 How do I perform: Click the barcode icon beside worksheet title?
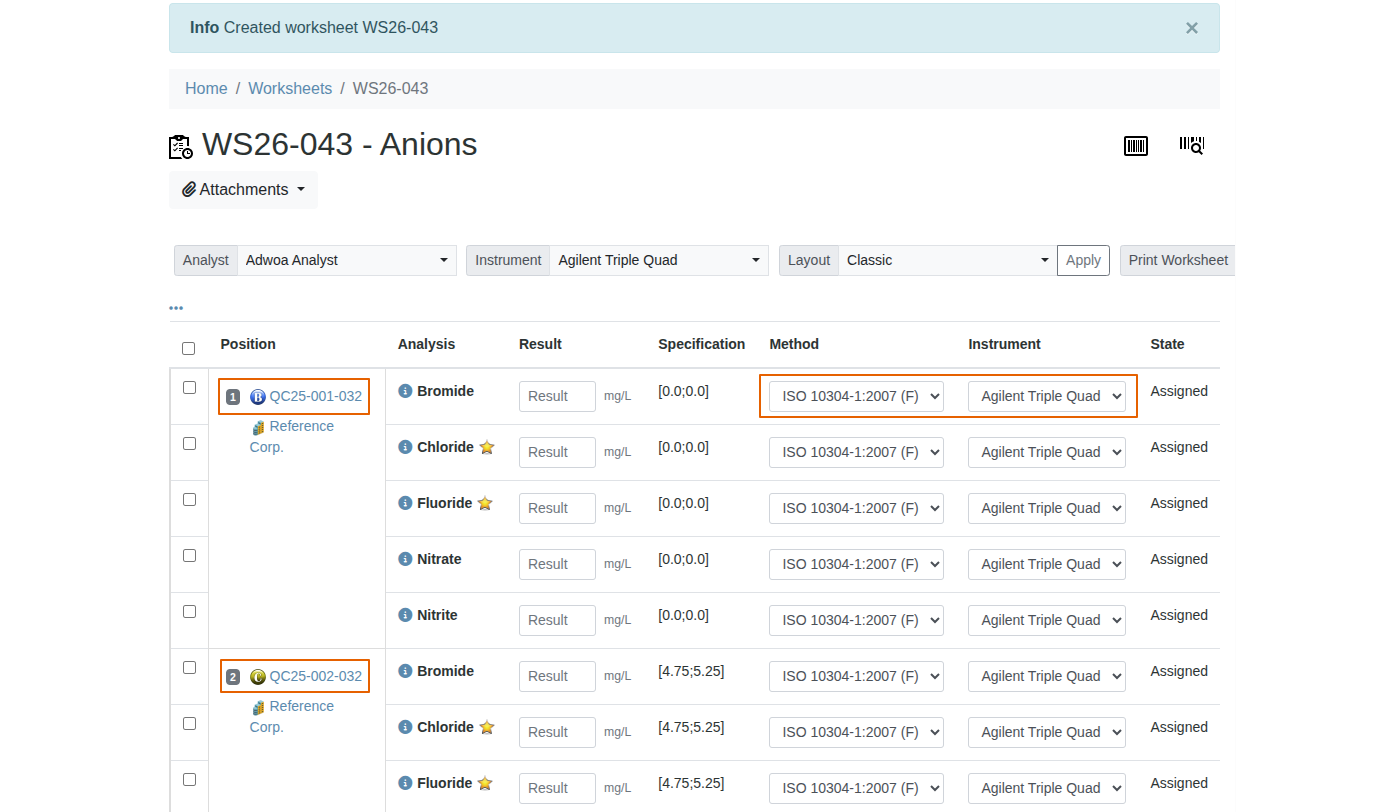click(1135, 146)
